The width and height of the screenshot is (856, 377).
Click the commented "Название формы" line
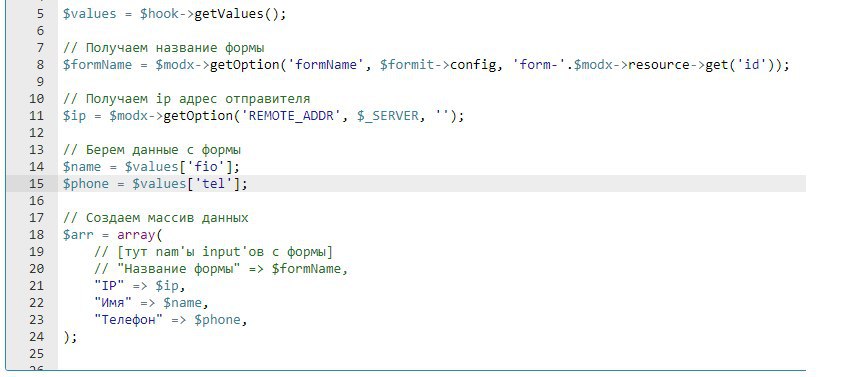click(221, 269)
